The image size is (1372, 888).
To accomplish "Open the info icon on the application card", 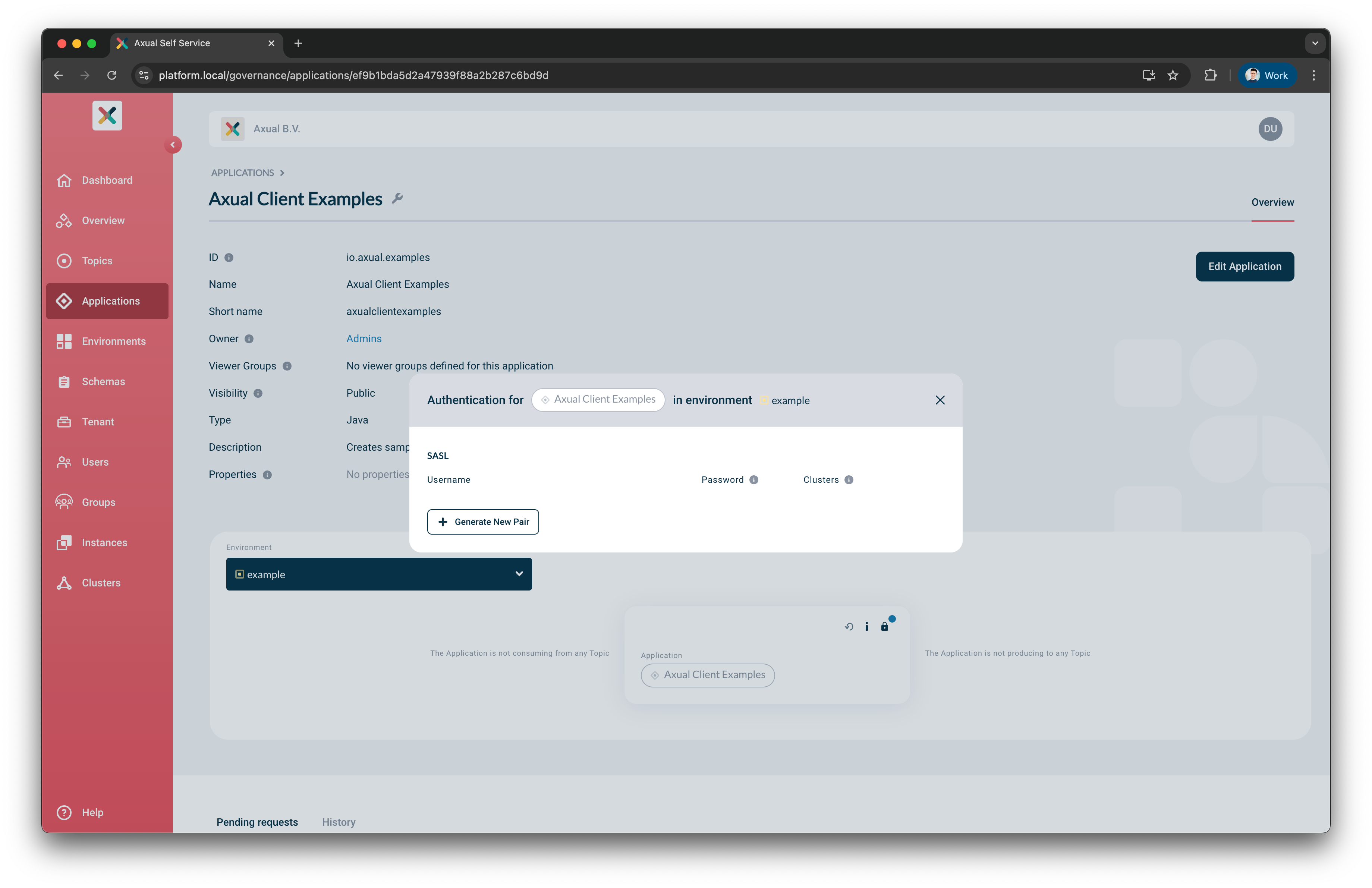I will tap(866, 626).
